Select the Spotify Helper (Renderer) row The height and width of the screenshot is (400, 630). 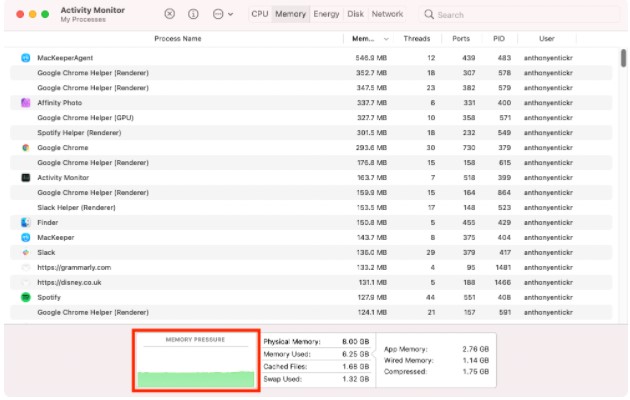311,133
